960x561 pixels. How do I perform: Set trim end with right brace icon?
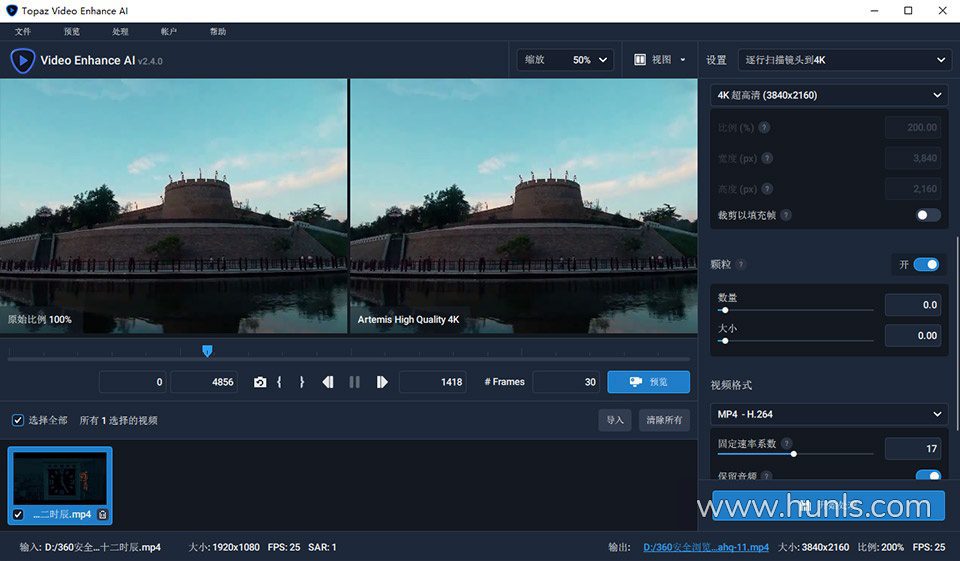click(x=301, y=382)
